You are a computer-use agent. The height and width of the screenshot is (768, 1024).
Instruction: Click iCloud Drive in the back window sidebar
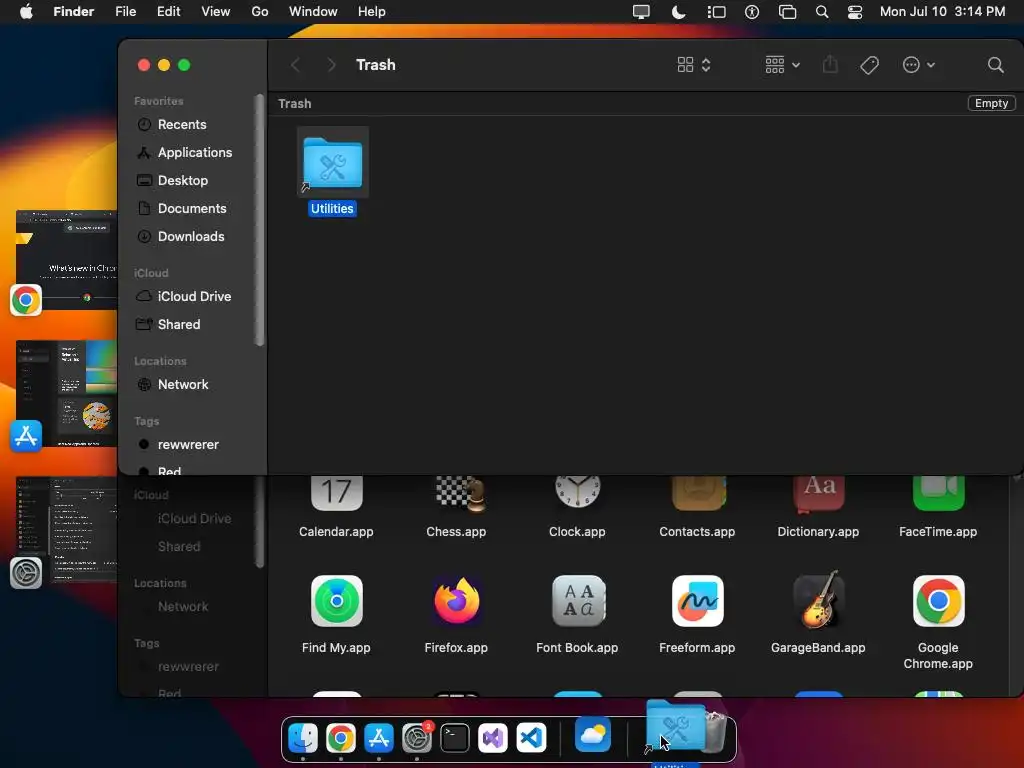point(194,519)
